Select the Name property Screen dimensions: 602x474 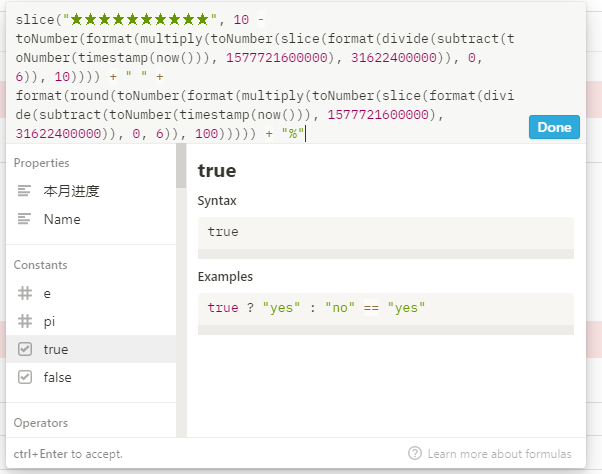tap(91, 219)
